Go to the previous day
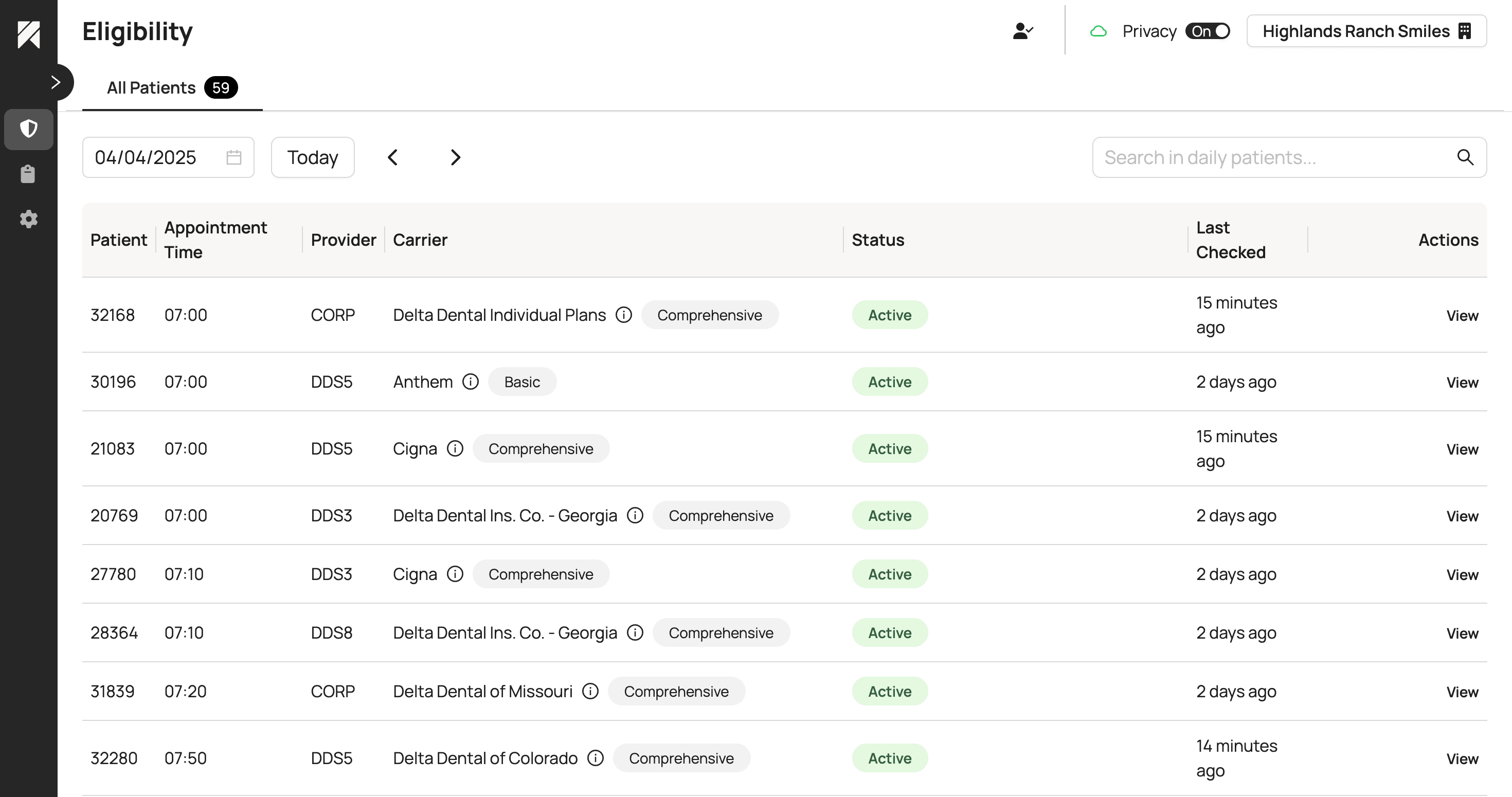 point(393,157)
